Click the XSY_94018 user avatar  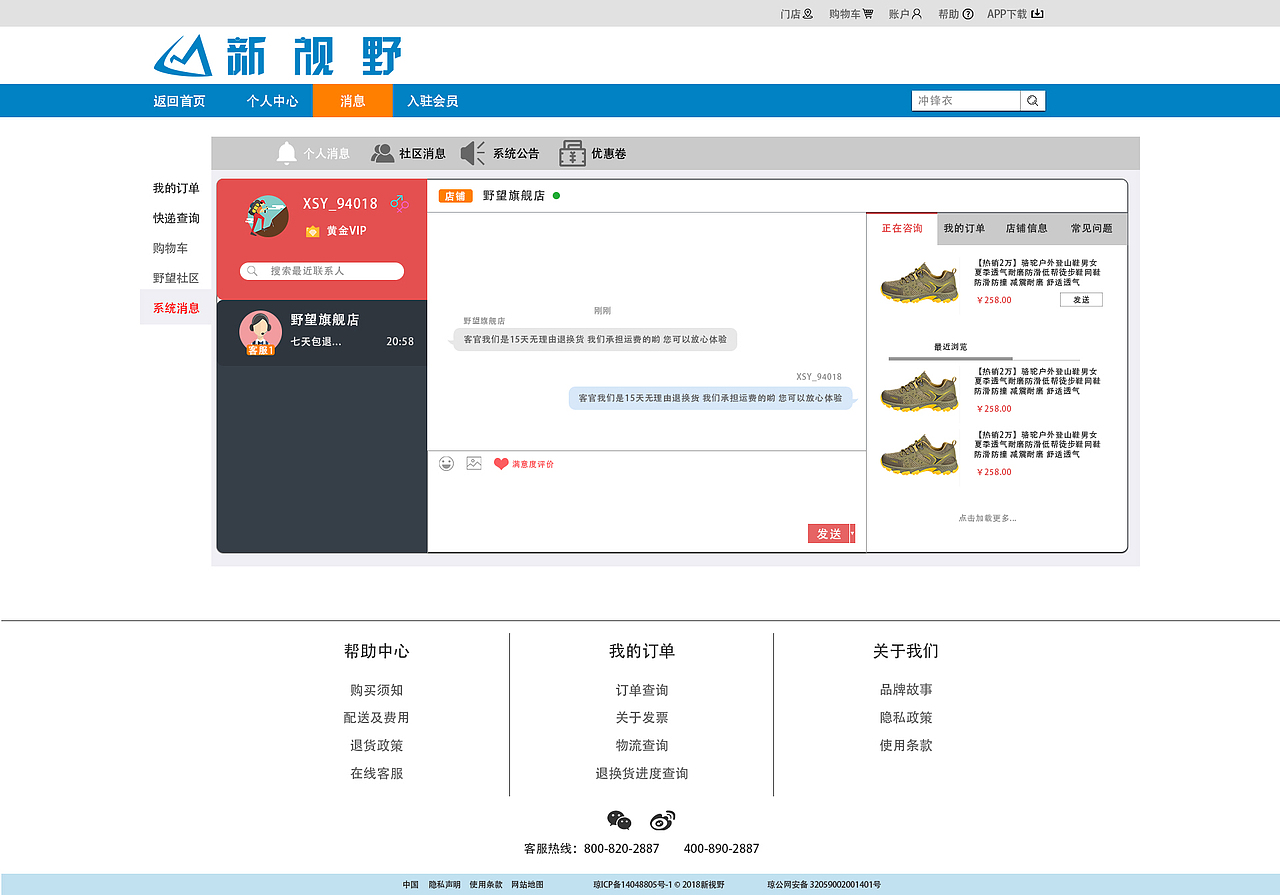point(267,216)
